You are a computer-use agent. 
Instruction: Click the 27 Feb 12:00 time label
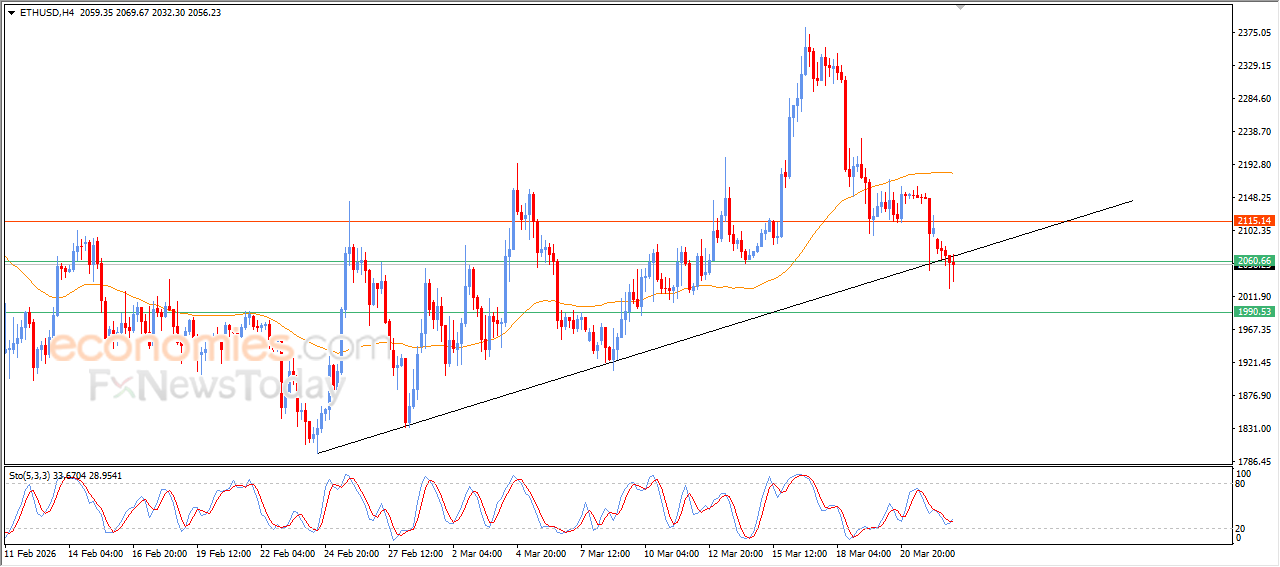pos(416,553)
